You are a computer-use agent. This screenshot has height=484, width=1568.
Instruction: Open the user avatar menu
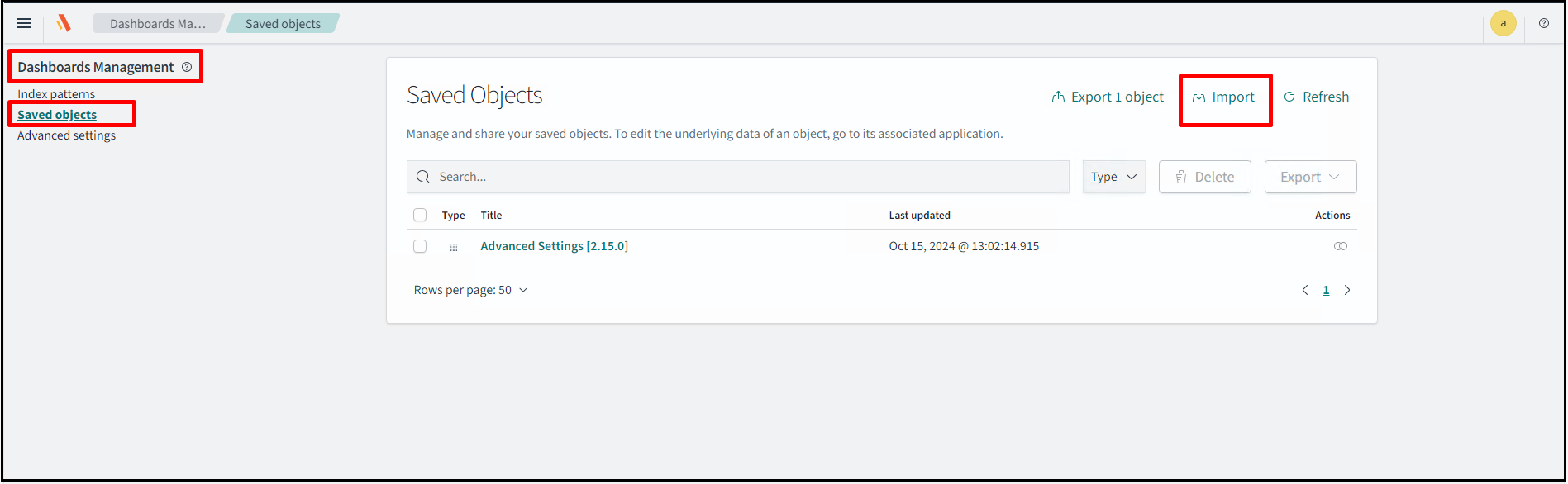1503,24
